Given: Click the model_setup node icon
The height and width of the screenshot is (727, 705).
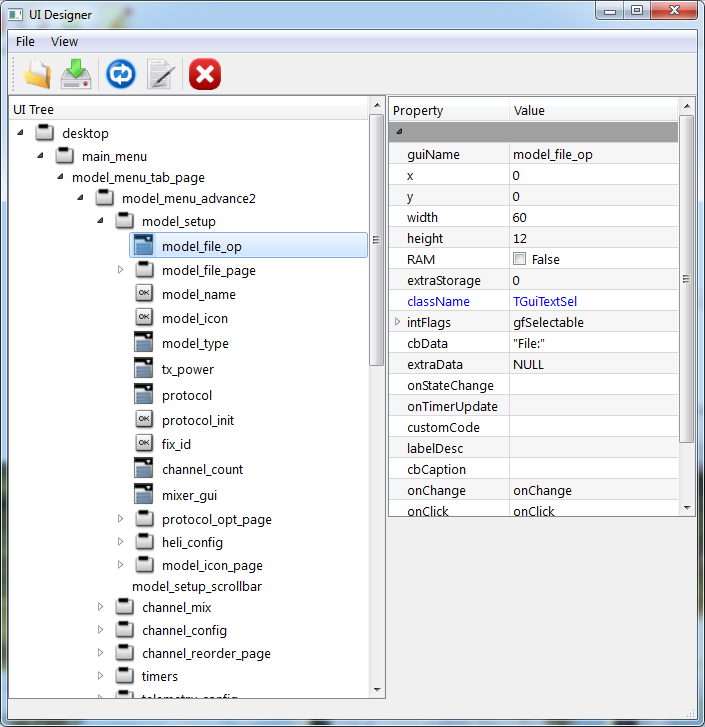Looking at the screenshot, I should pos(125,221).
